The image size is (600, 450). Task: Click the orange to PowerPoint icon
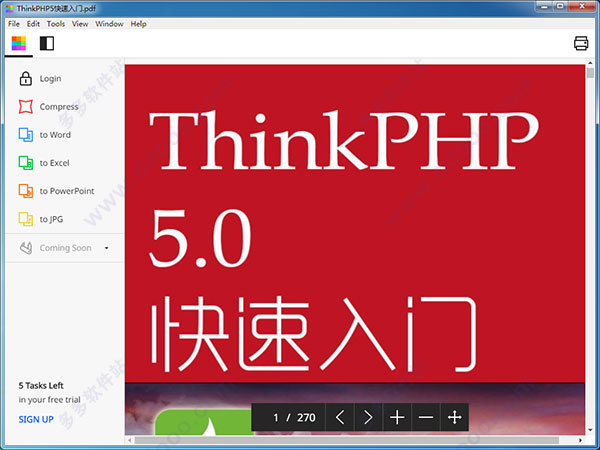[26, 191]
